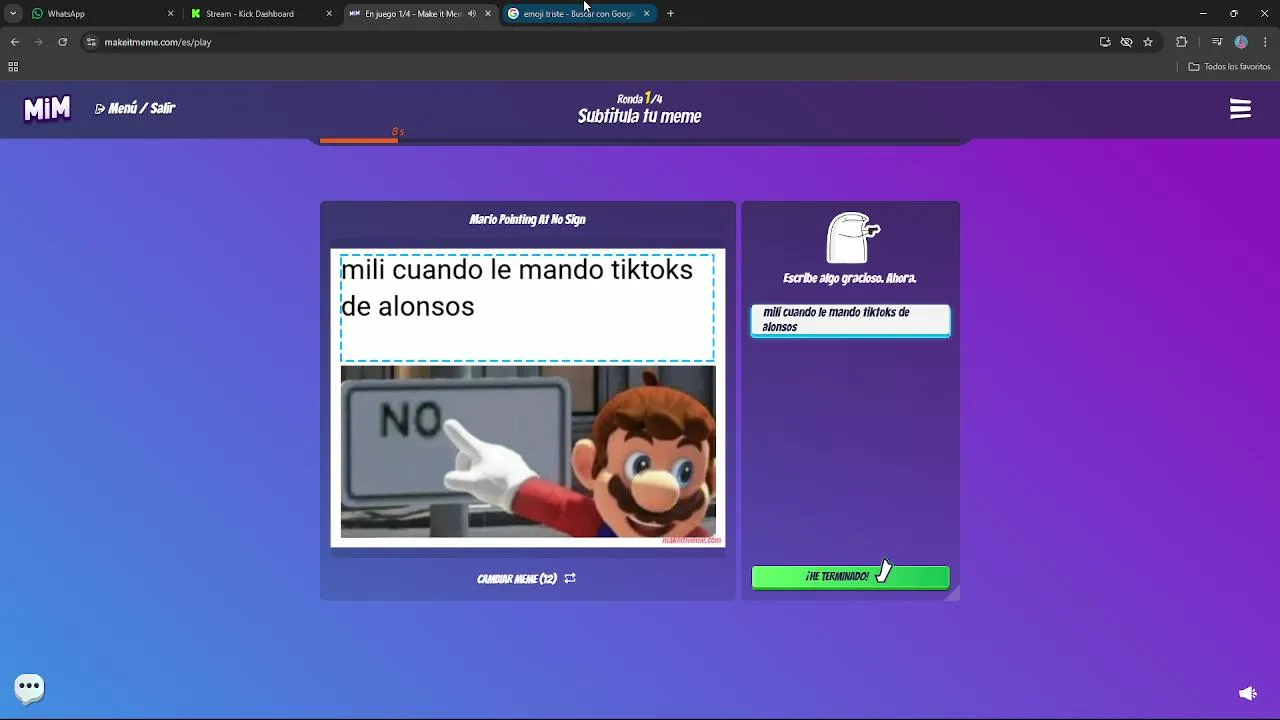Click the install app icon in address bar
Image resolution: width=1280 pixels, height=720 pixels.
[1105, 42]
